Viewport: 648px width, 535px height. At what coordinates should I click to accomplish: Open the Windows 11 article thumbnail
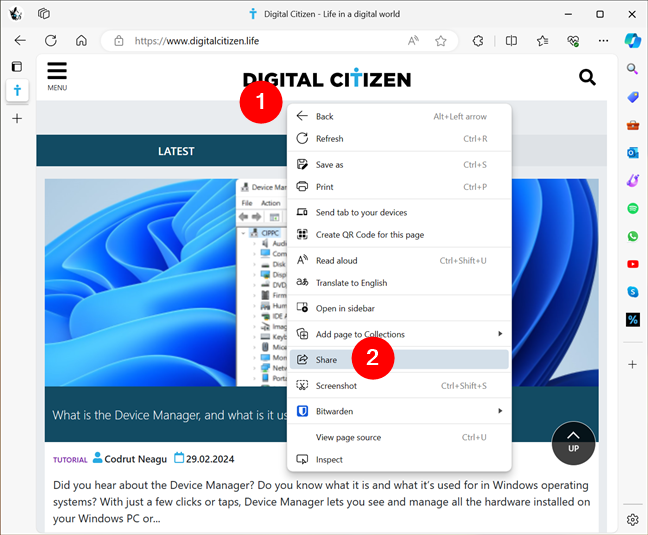point(165,283)
